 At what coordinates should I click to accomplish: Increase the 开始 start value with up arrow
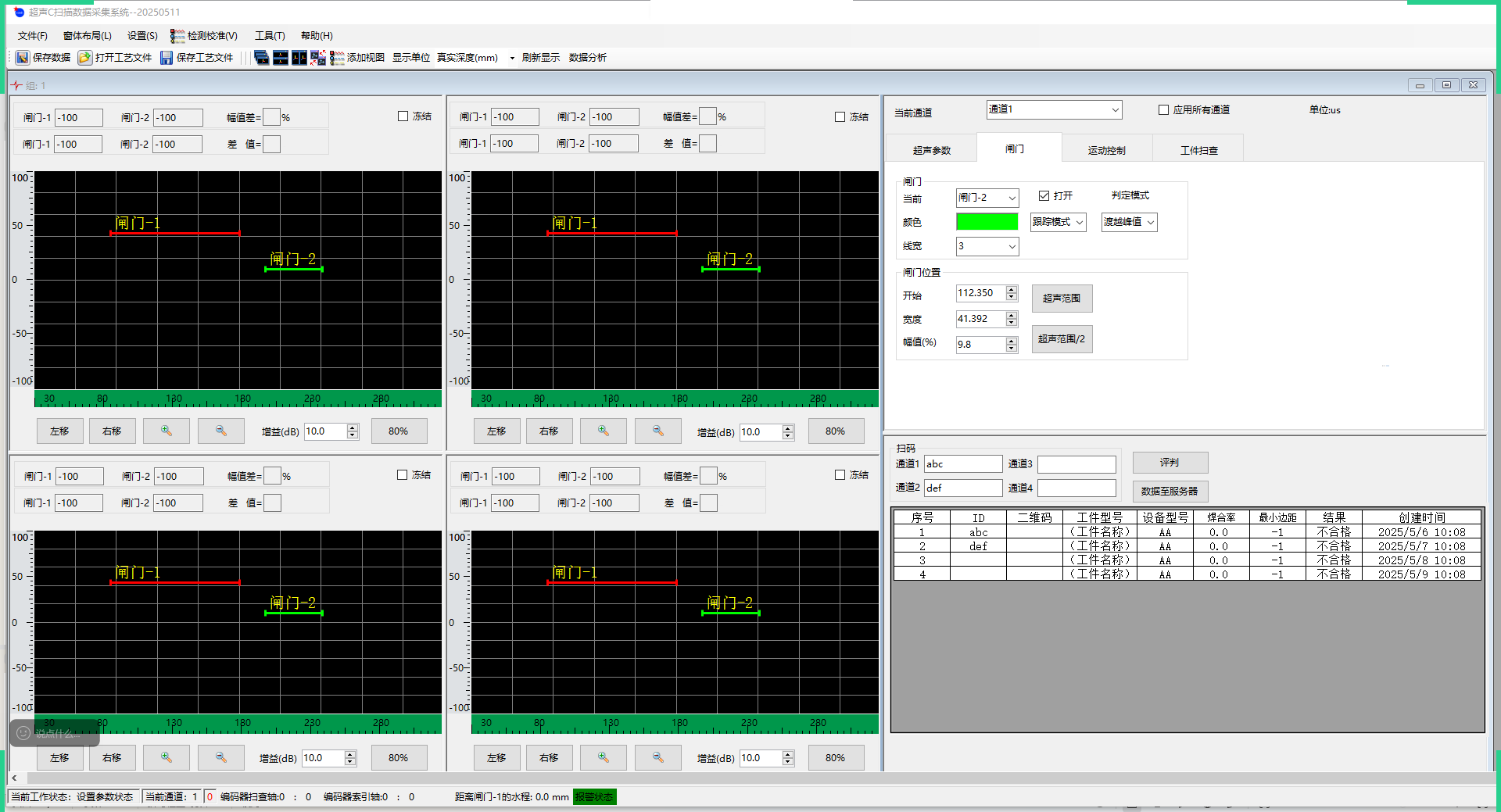1012,290
